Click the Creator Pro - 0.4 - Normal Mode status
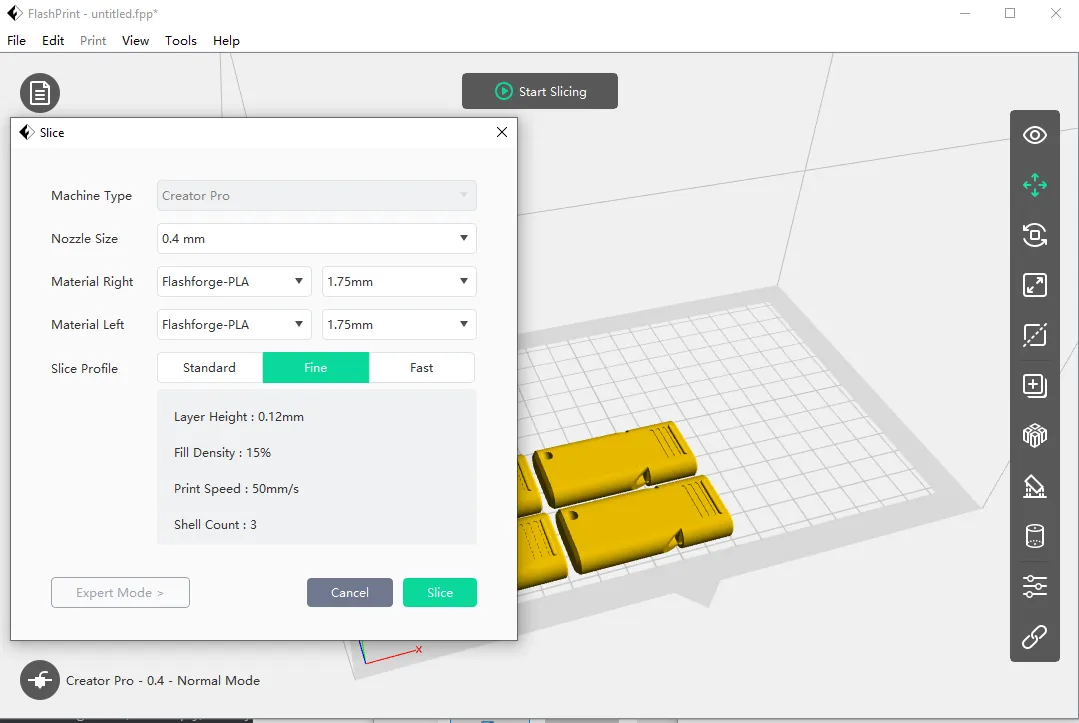This screenshot has width=1079, height=723. (x=163, y=680)
